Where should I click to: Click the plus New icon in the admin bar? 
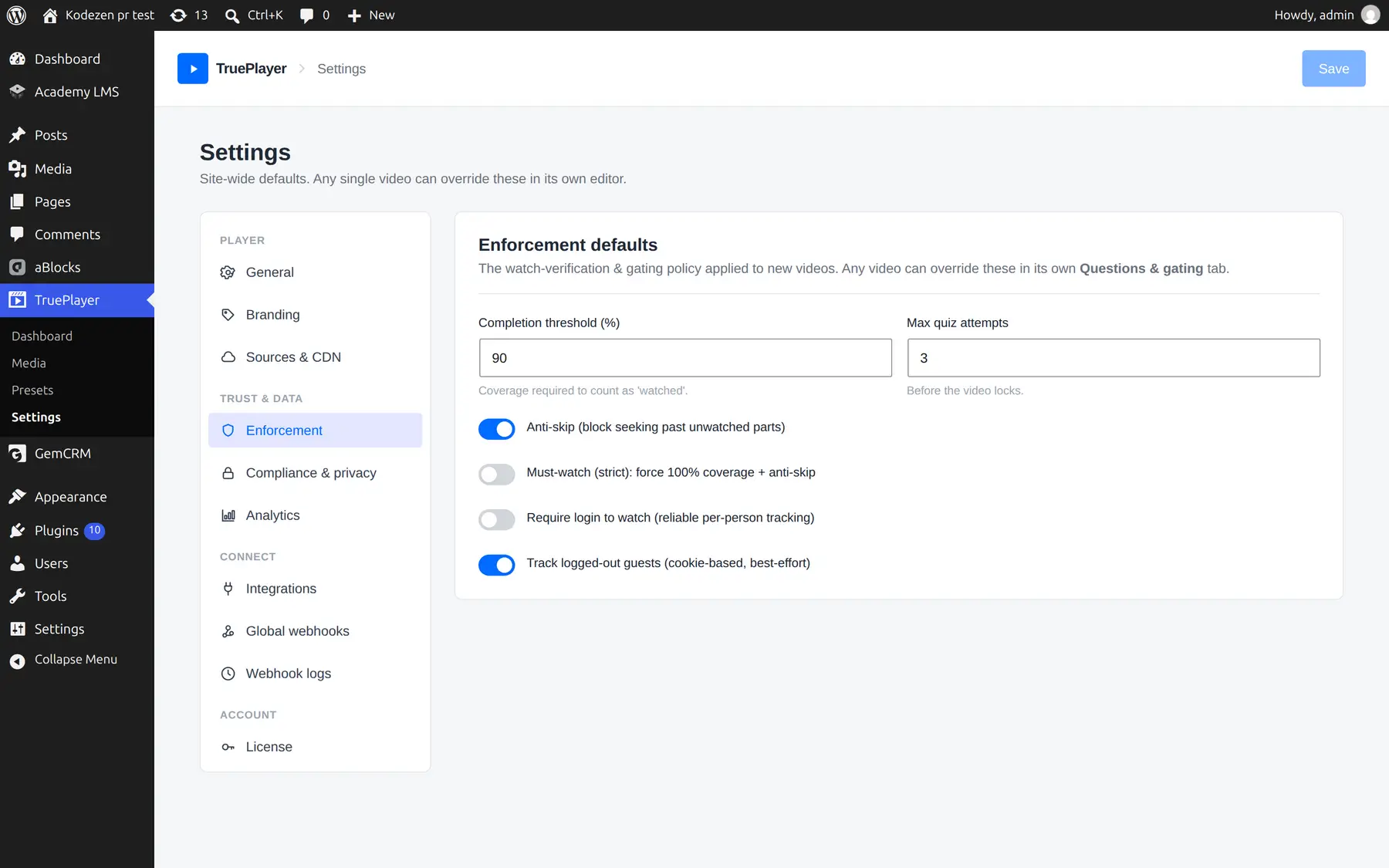tap(354, 15)
